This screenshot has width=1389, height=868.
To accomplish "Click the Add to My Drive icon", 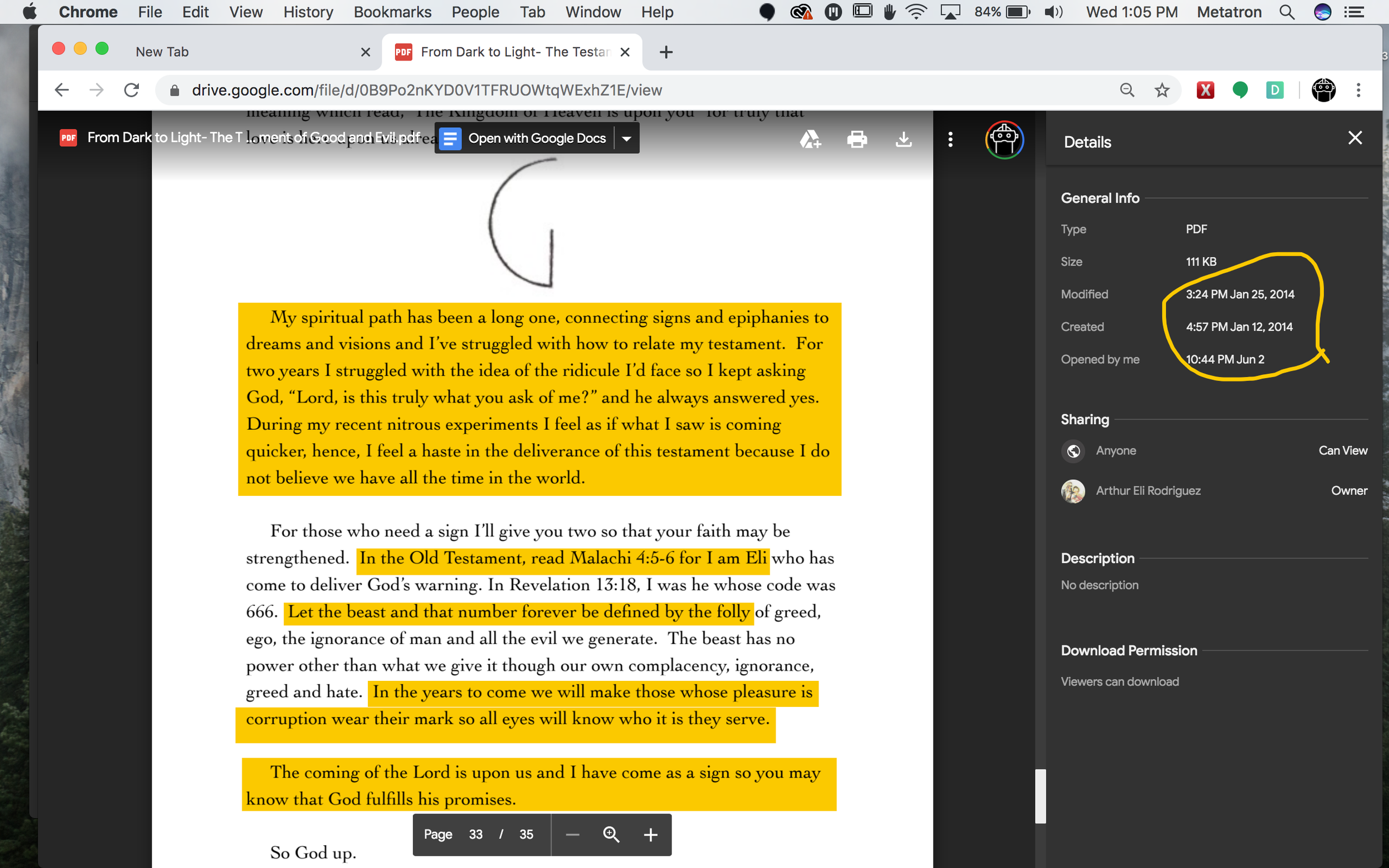I will tap(810, 139).
